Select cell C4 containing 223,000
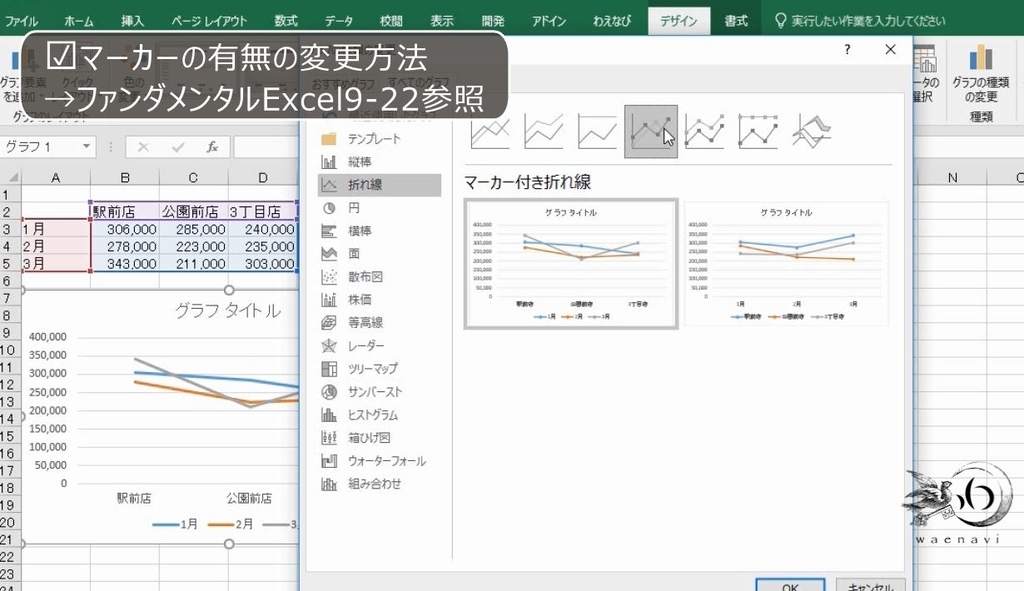The width and height of the screenshot is (1024, 591). tap(193, 246)
